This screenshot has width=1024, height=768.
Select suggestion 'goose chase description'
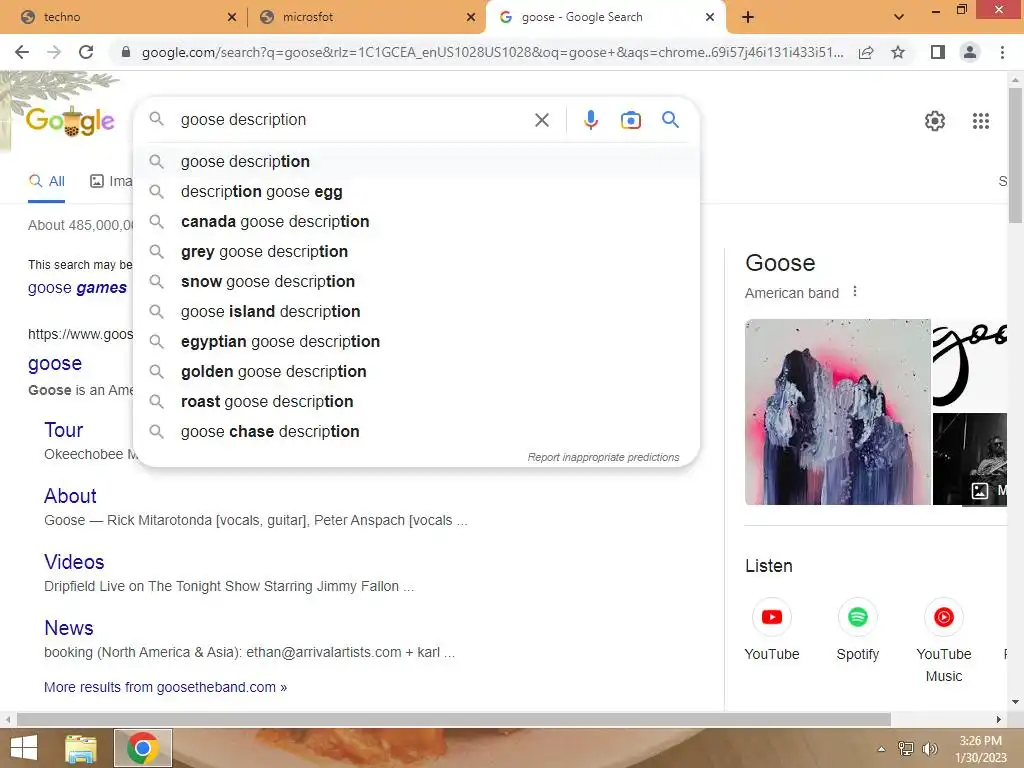pyautogui.click(x=416, y=432)
